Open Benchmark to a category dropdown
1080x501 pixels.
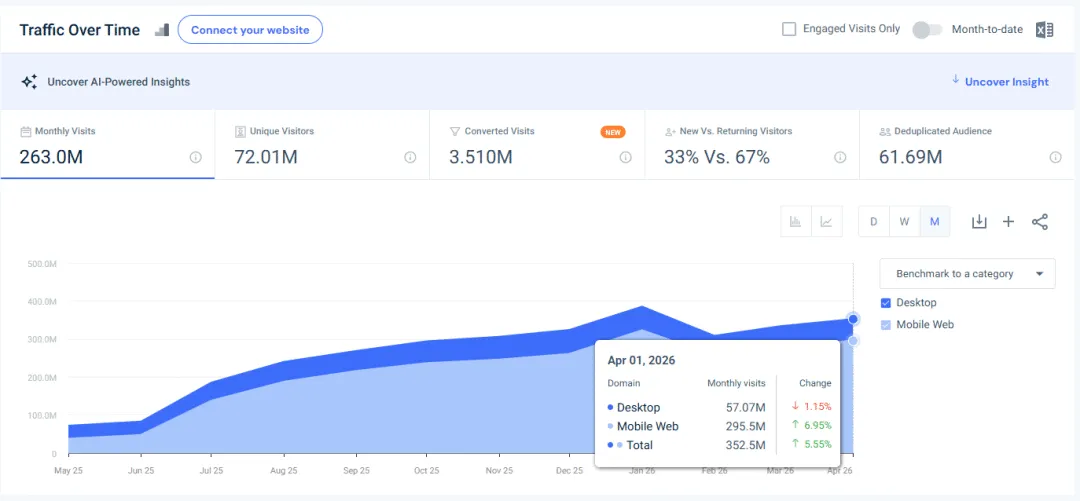point(967,274)
